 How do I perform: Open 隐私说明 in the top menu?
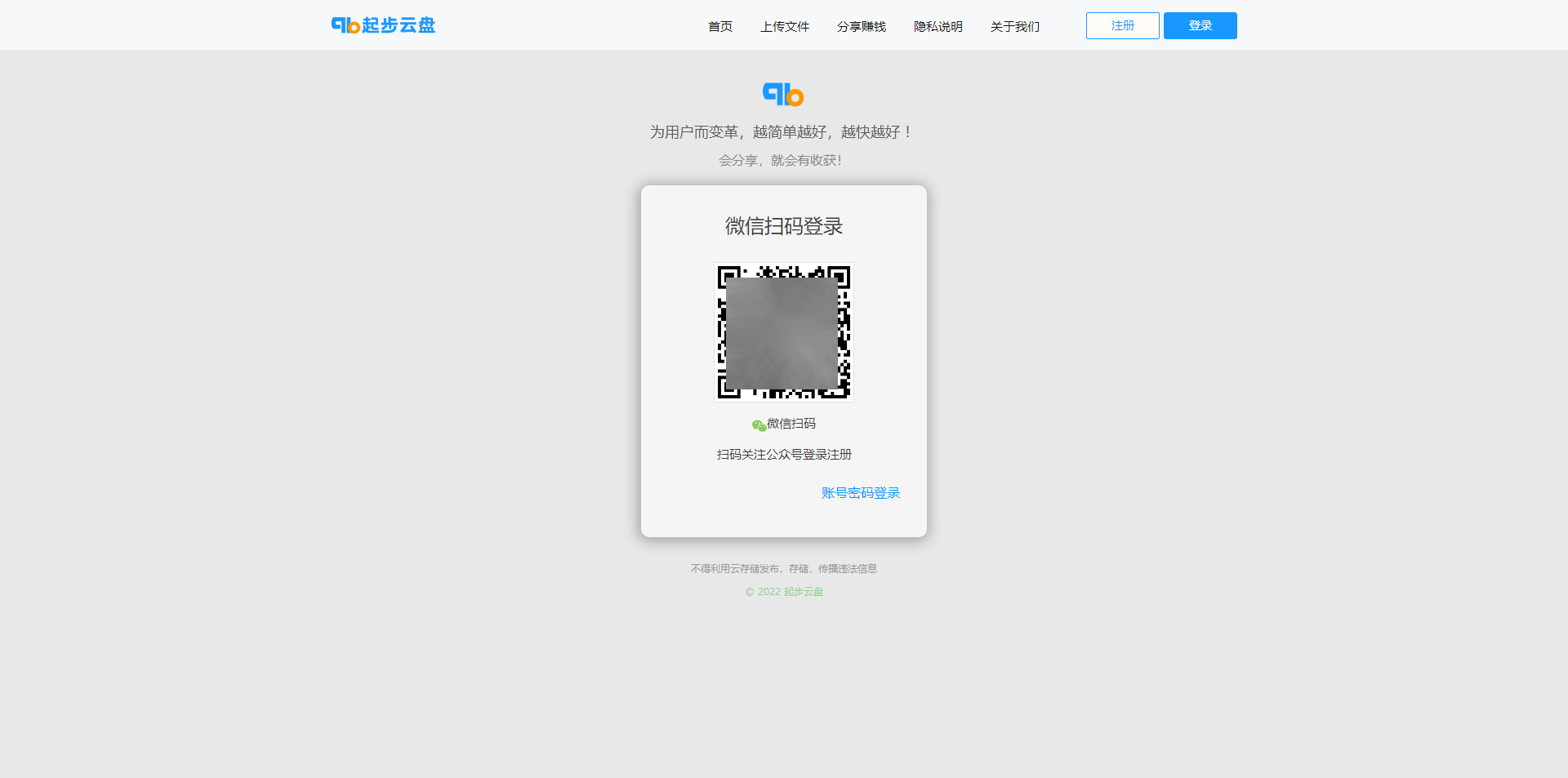click(x=938, y=26)
